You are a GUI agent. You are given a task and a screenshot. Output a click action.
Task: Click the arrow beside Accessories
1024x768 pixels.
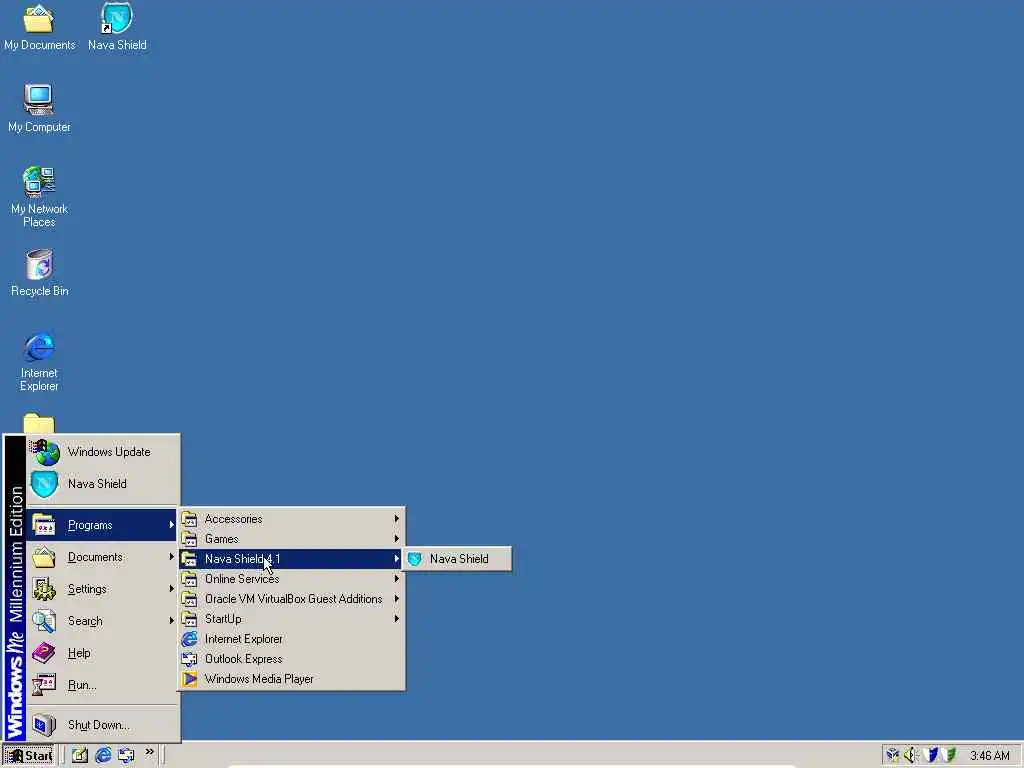396,519
